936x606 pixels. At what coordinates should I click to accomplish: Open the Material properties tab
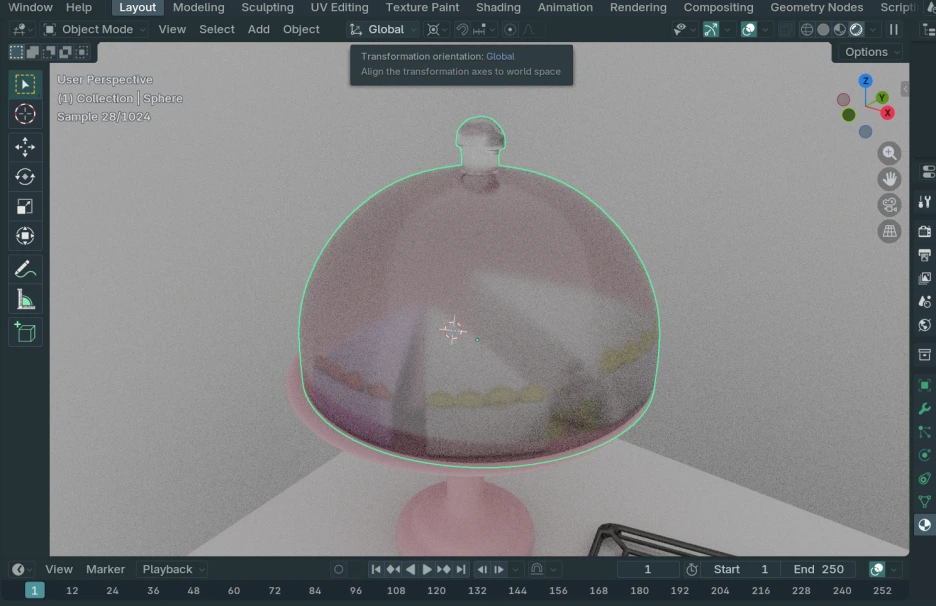(x=924, y=525)
